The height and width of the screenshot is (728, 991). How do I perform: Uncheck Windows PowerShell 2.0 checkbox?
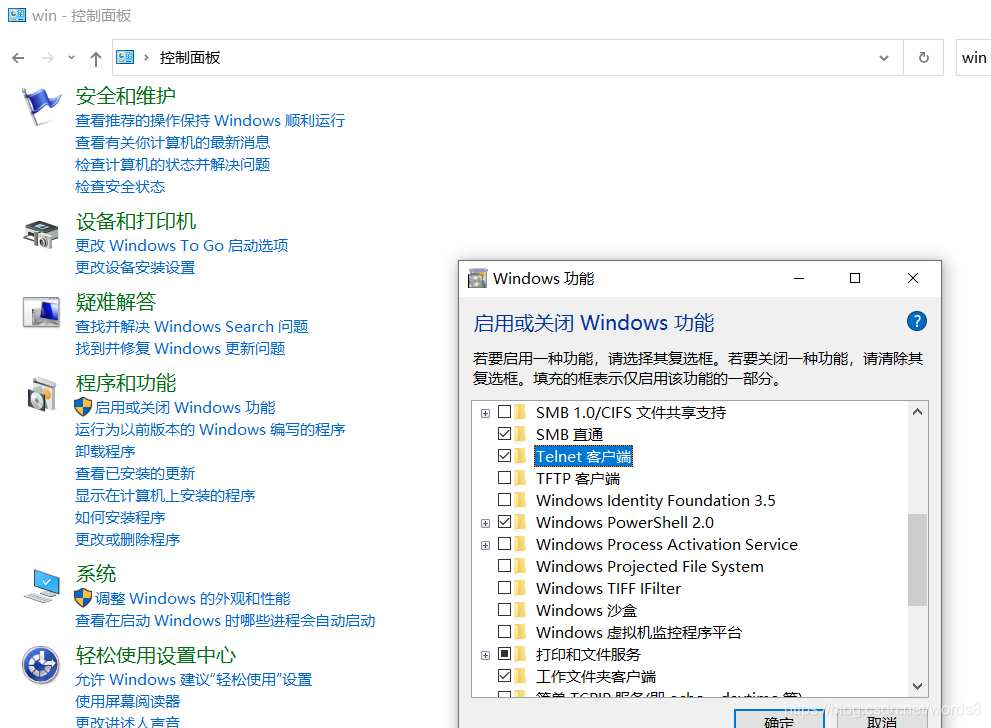pyautogui.click(x=504, y=522)
